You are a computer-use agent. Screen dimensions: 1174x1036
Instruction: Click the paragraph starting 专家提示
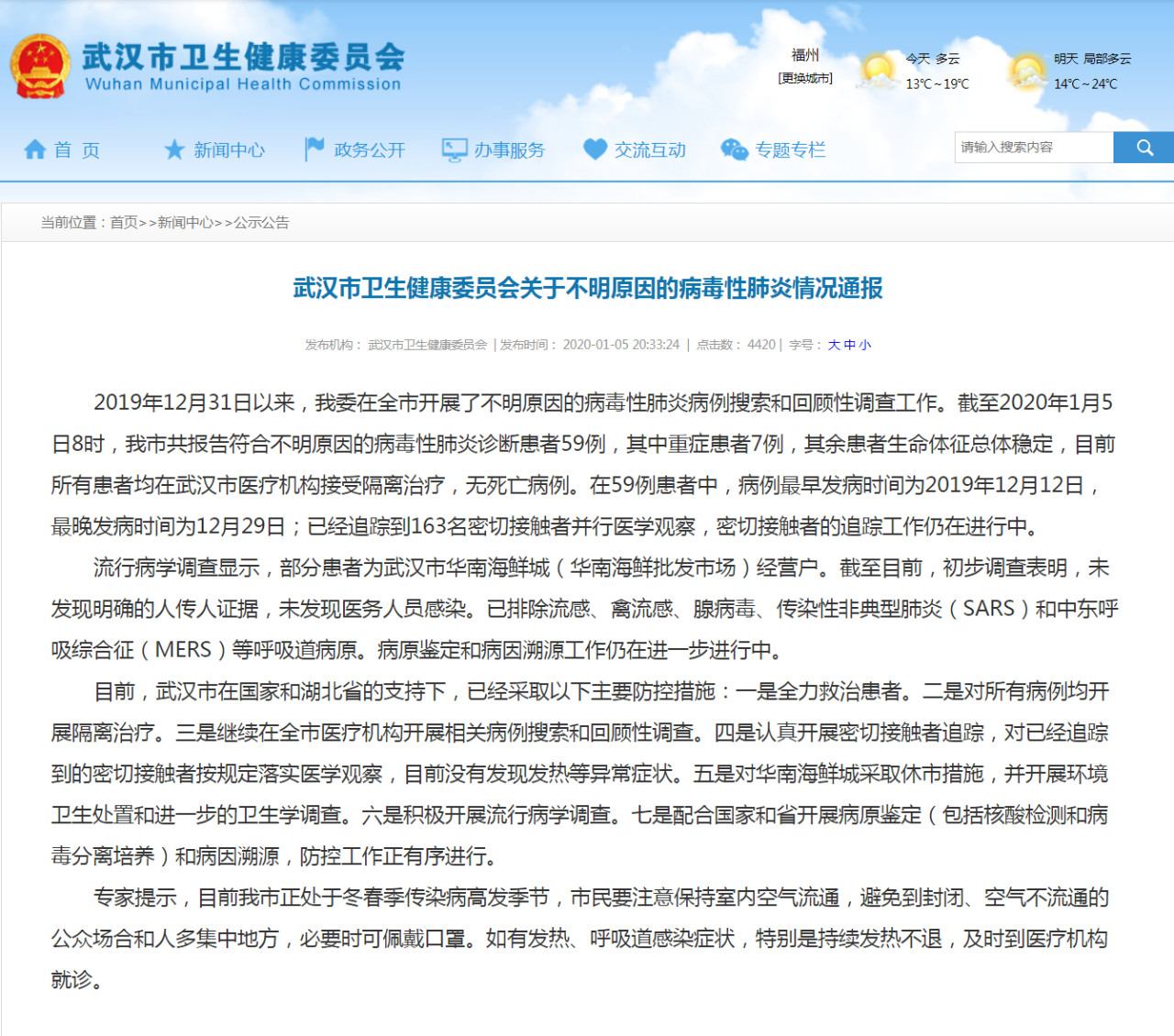coord(581,939)
